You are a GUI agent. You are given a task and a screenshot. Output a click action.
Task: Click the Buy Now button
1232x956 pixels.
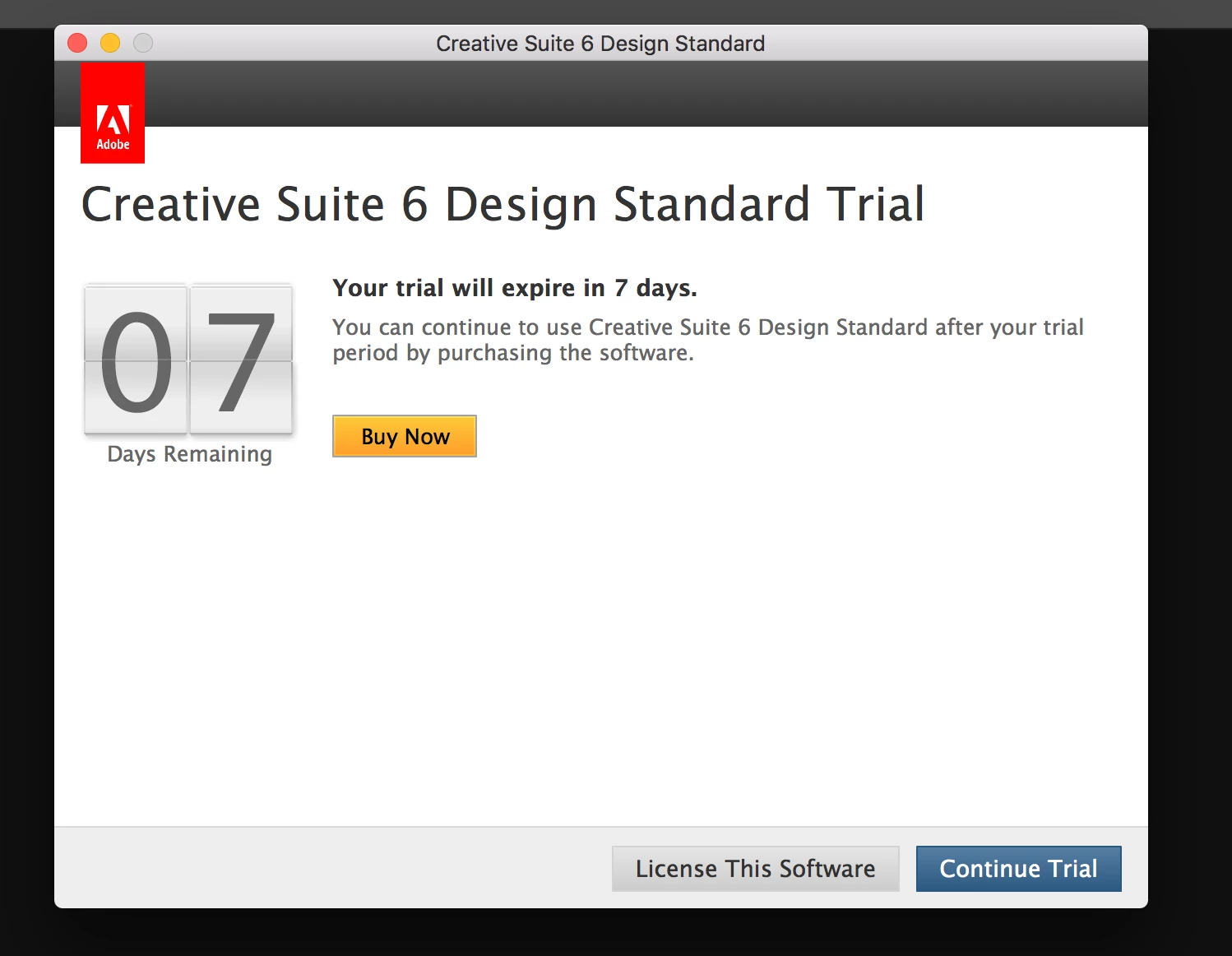404,436
